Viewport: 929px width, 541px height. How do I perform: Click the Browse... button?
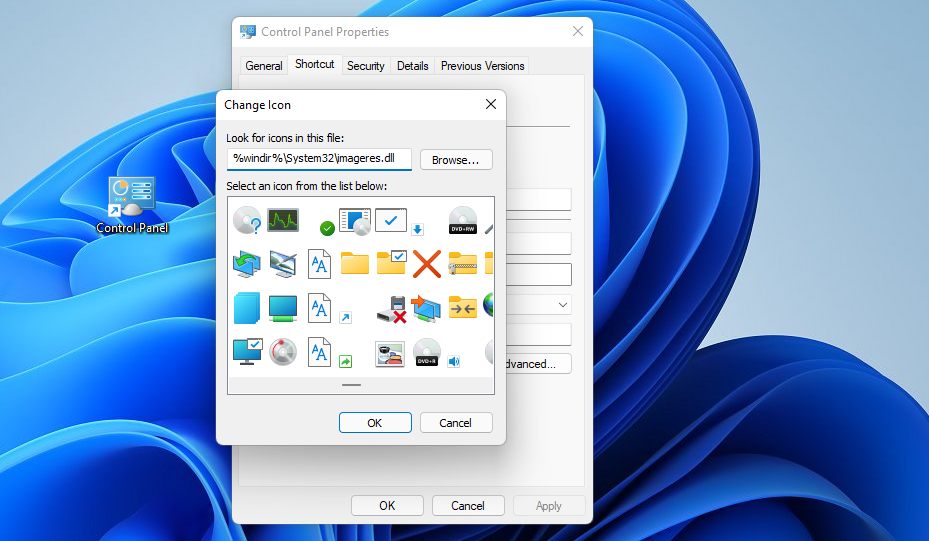pos(456,160)
